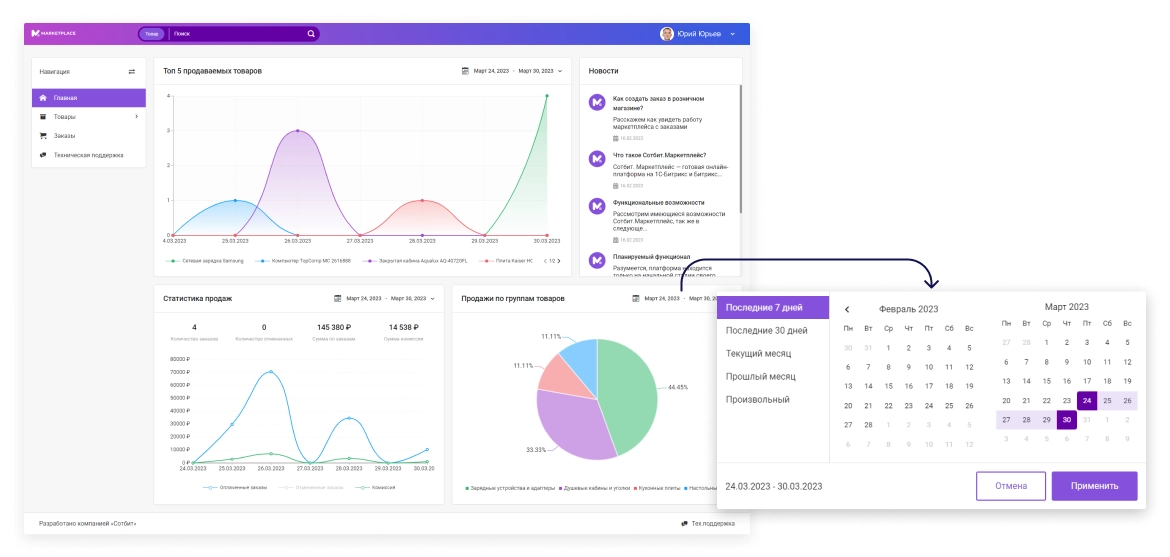The width and height of the screenshot is (1170, 557).
Task: Click the Отмена button
Action: tap(1010, 486)
